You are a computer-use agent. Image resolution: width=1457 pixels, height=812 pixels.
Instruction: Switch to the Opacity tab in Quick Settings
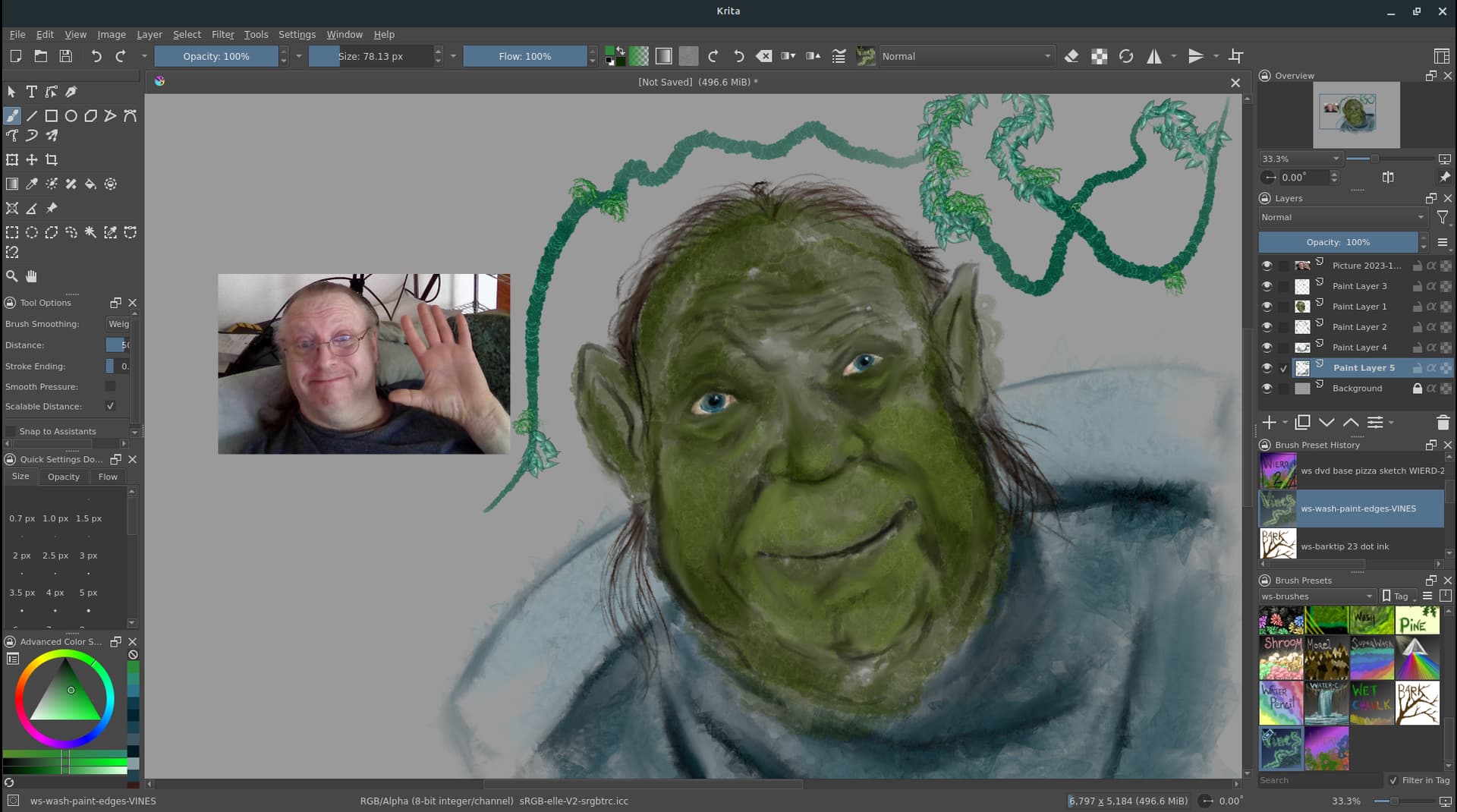(64, 477)
